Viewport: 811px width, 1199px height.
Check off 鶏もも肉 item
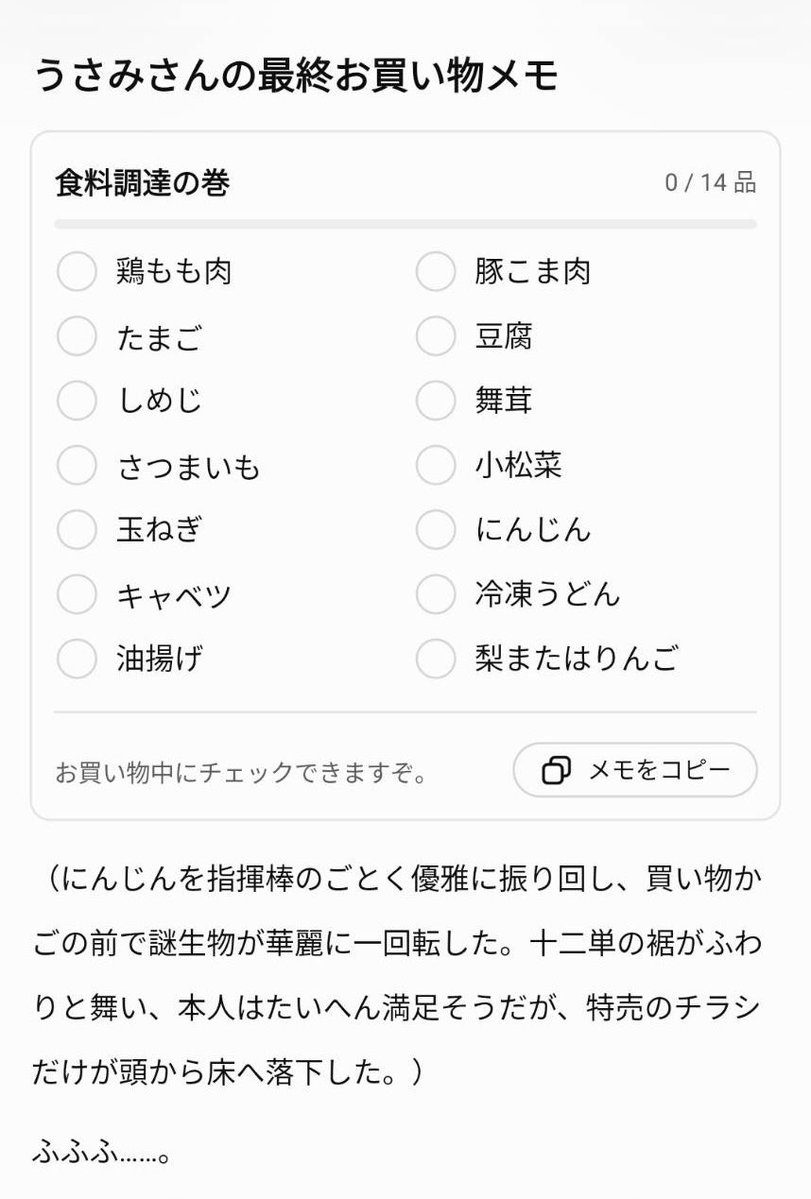click(77, 271)
